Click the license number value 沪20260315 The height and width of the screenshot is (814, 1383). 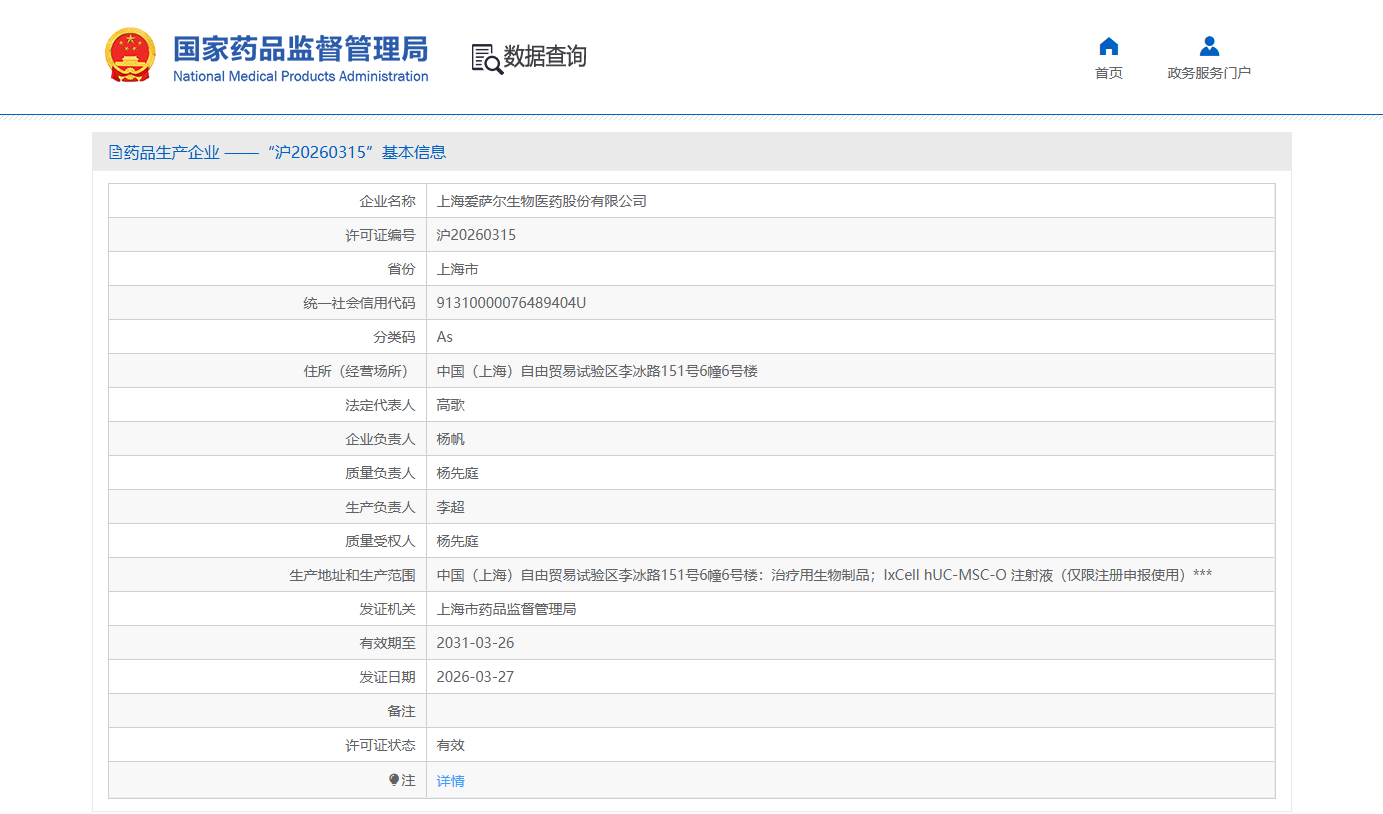point(476,235)
